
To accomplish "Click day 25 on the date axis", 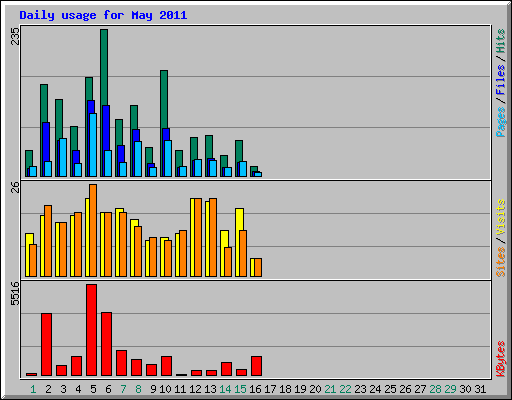I will coord(390,389).
